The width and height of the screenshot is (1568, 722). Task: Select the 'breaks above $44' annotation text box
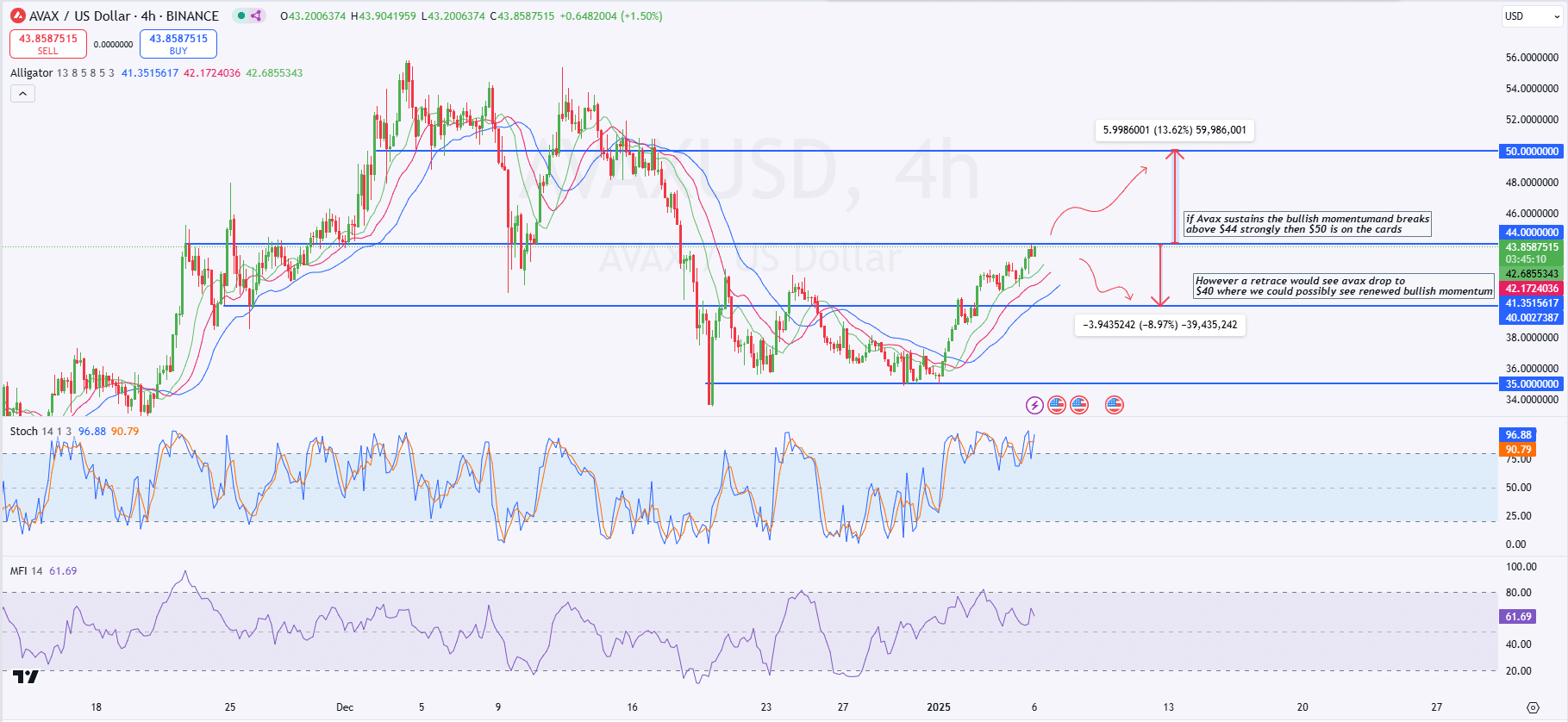tap(1308, 224)
